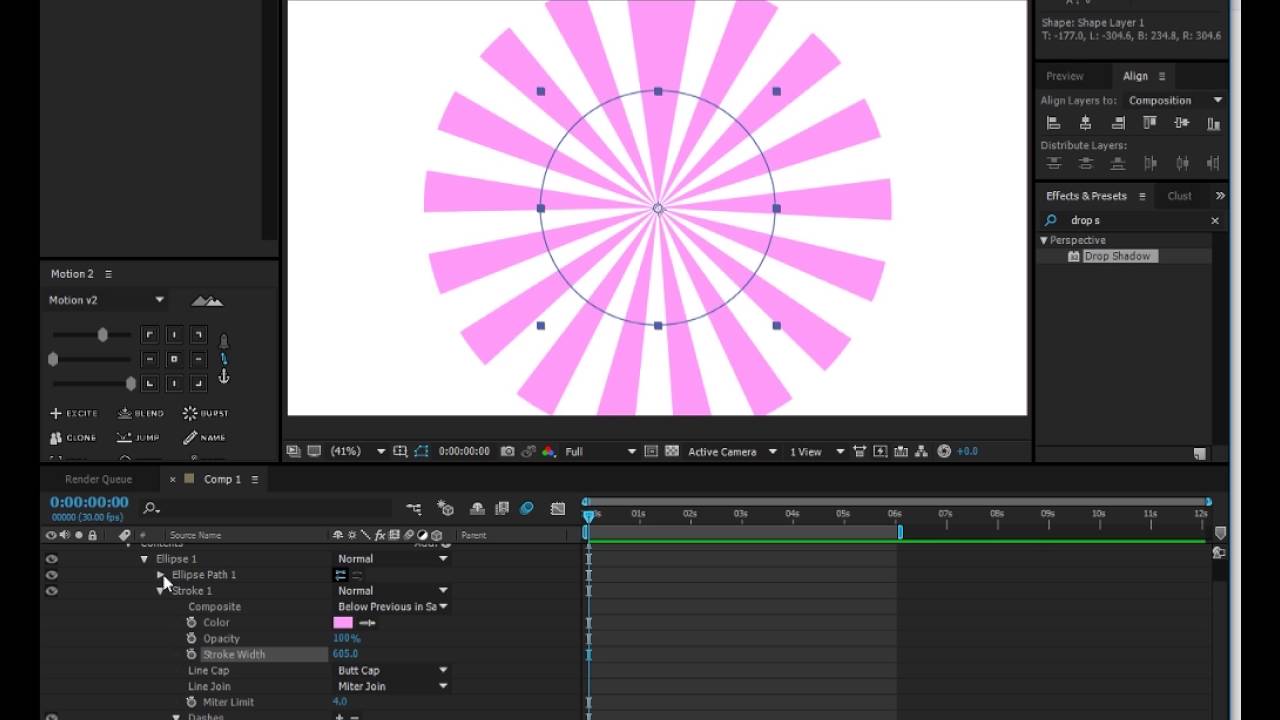
Task: Click the Jump tool in Motion 2
Action: click(x=138, y=437)
